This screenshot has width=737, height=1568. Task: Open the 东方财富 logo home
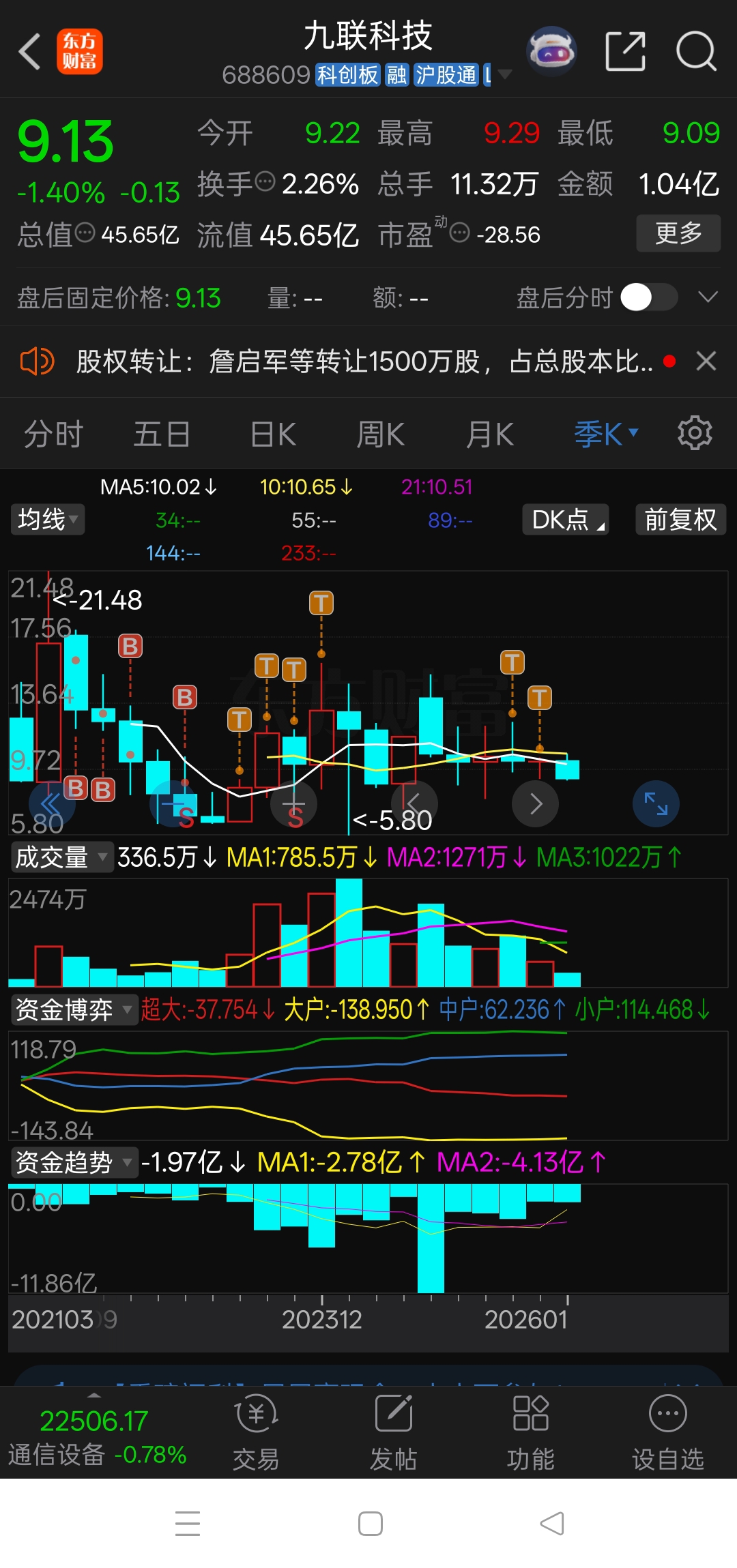[x=79, y=52]
